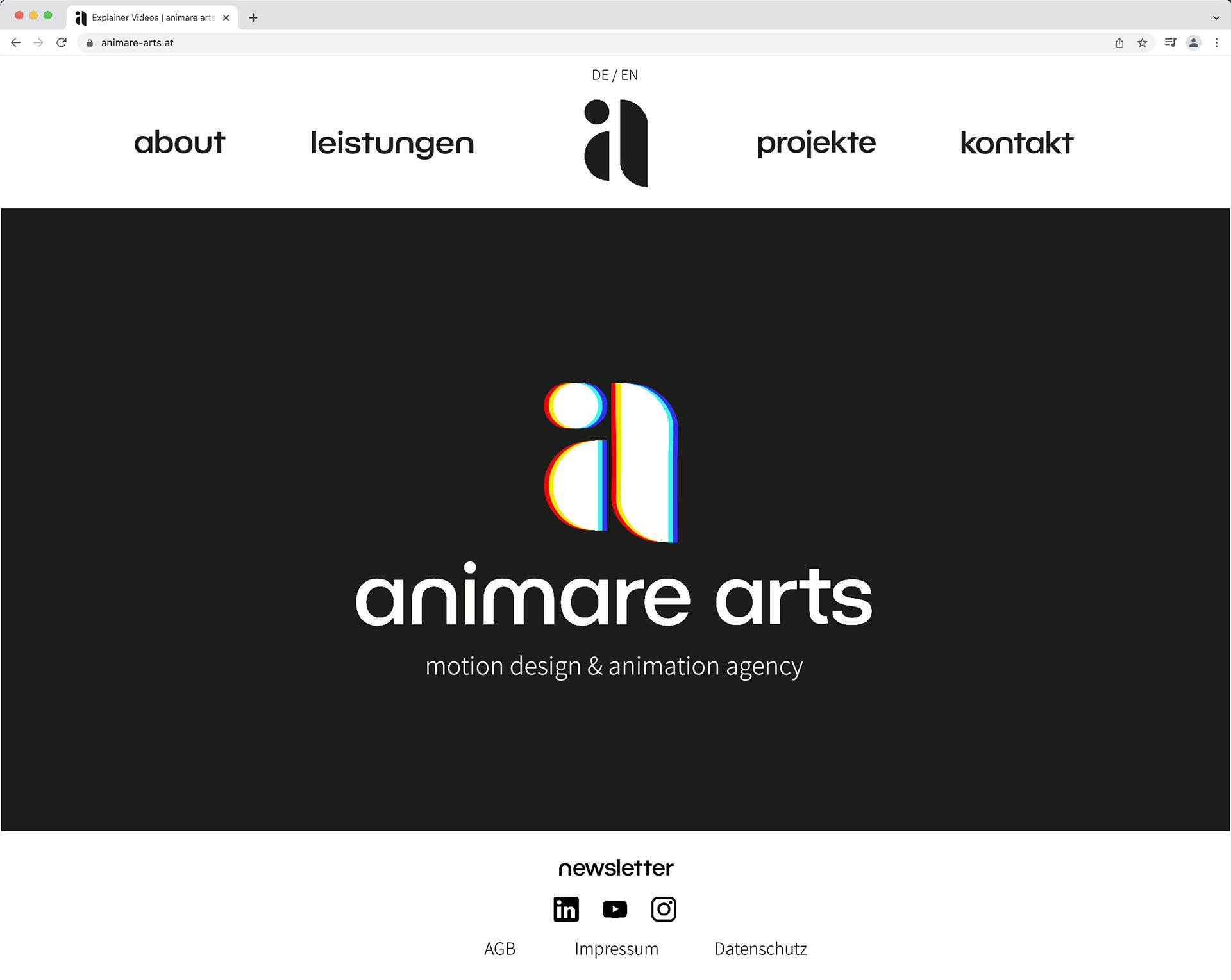The image size is (1231, 980).
Task: Bookmark page with the star icon
Action: pos(1142,43)
